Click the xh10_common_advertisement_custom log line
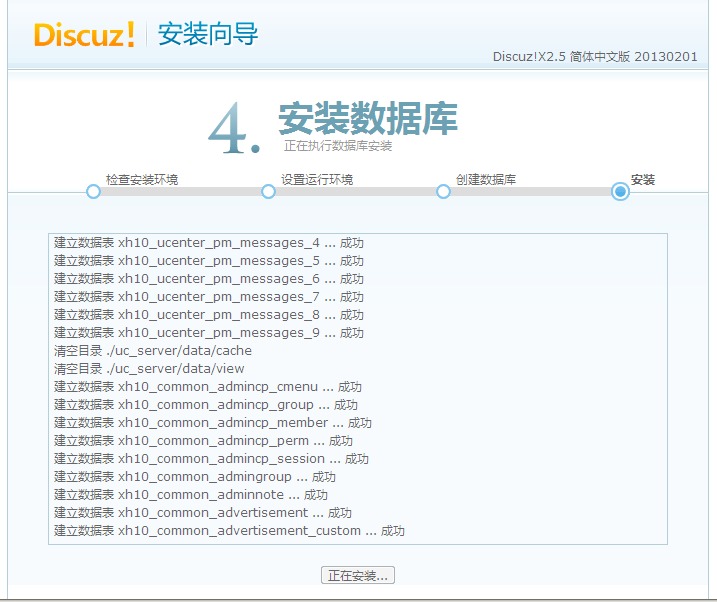This screenshot has width=717, height=602. [x=230, y=531]
